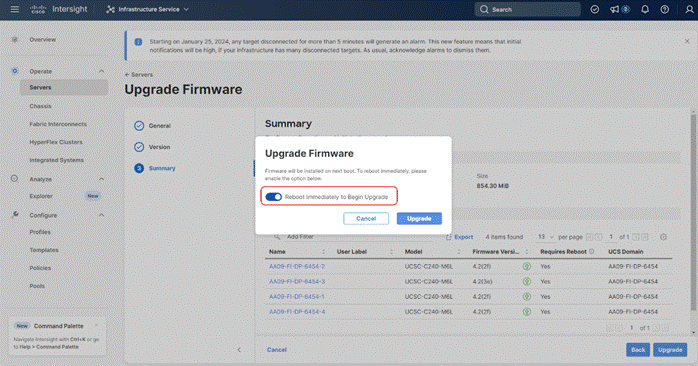
Task: Select the Version wizard step
Action: pos(152,147)
